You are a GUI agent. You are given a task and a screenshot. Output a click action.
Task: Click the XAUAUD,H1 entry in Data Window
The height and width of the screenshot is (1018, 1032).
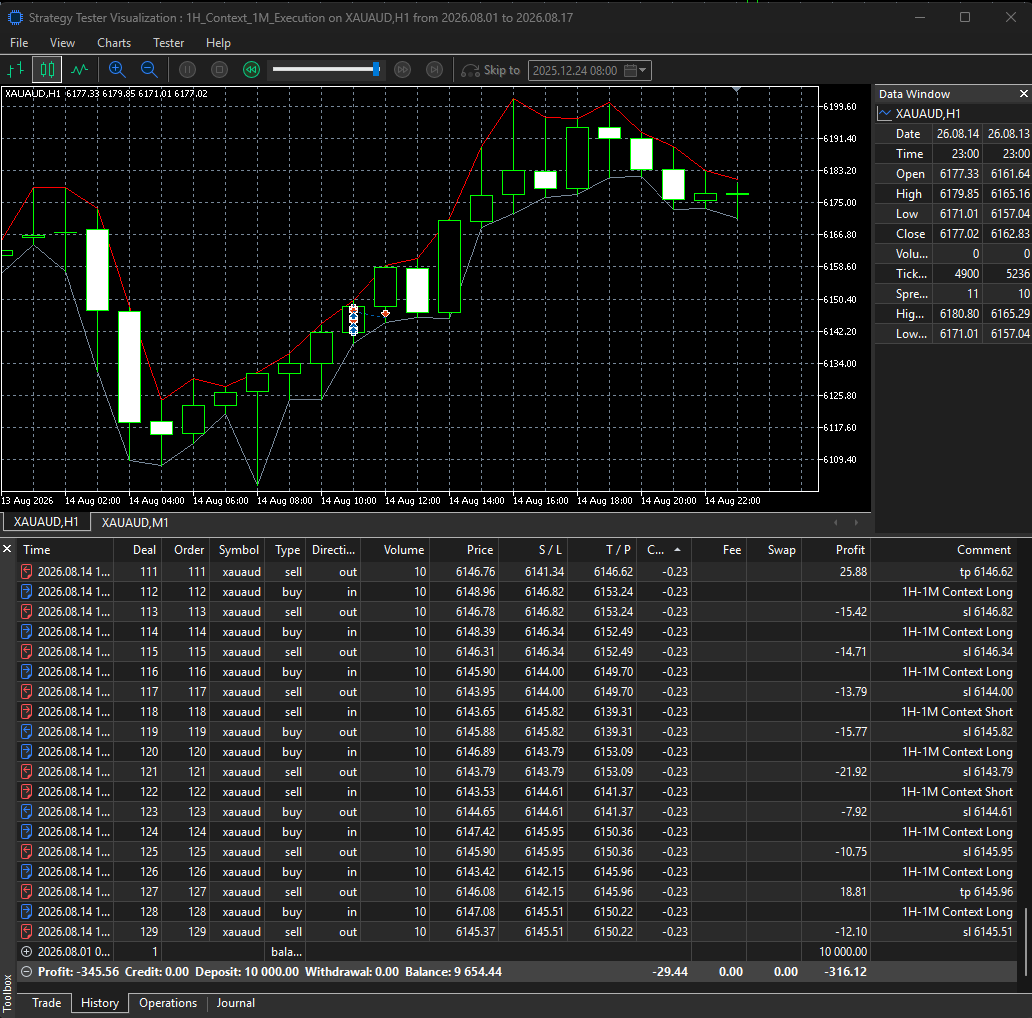pos(927,114)
